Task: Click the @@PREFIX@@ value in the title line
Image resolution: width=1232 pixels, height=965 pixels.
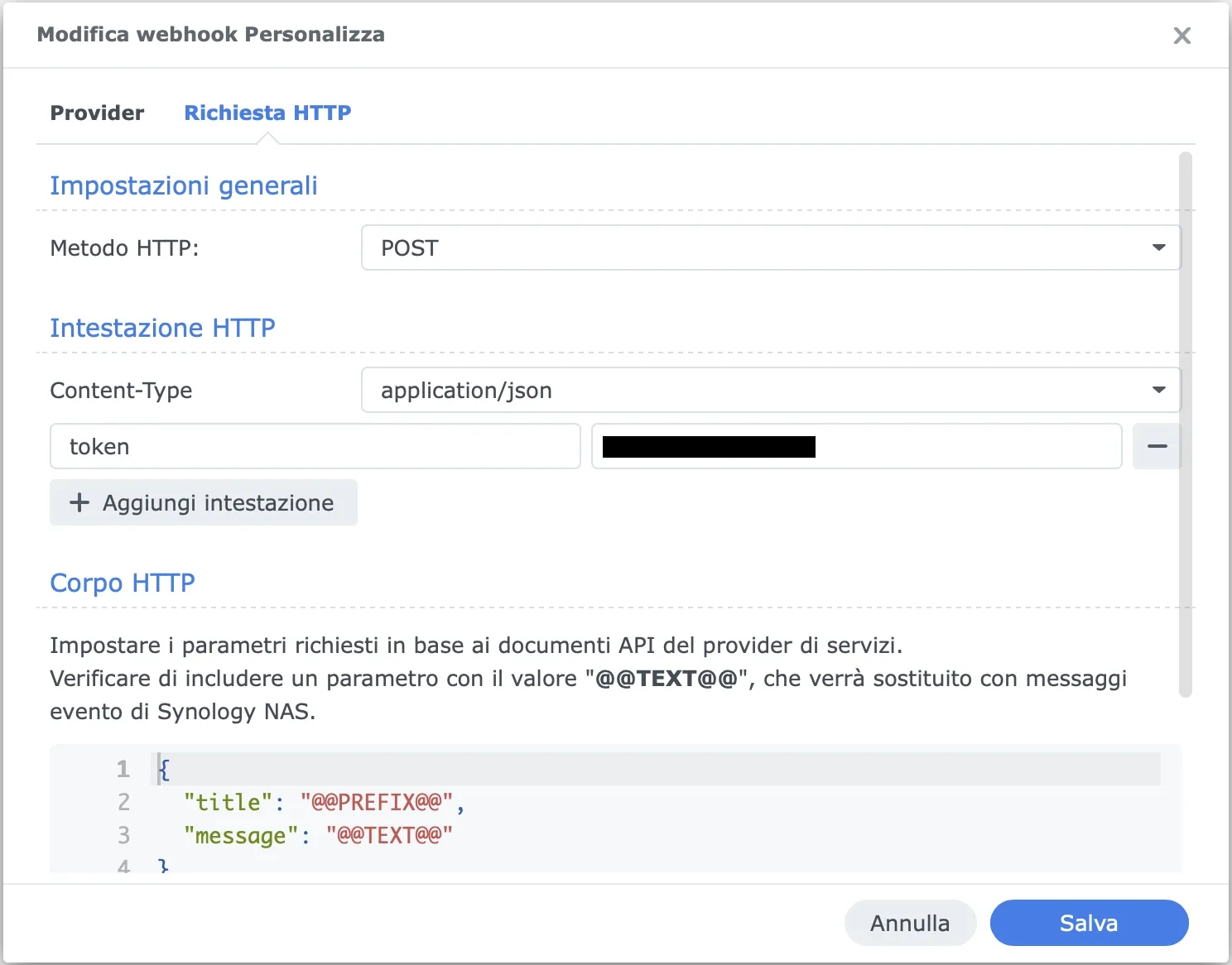Action: [379, 802]
